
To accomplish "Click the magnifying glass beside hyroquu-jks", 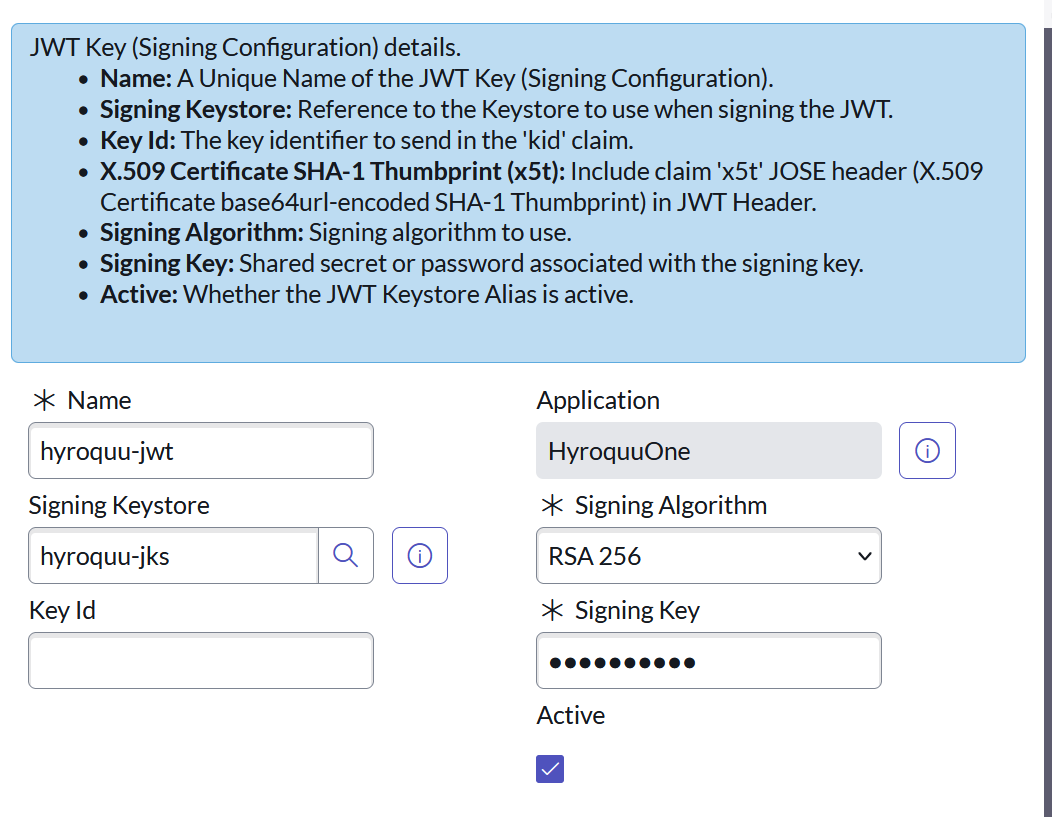I will pos(346,555).
